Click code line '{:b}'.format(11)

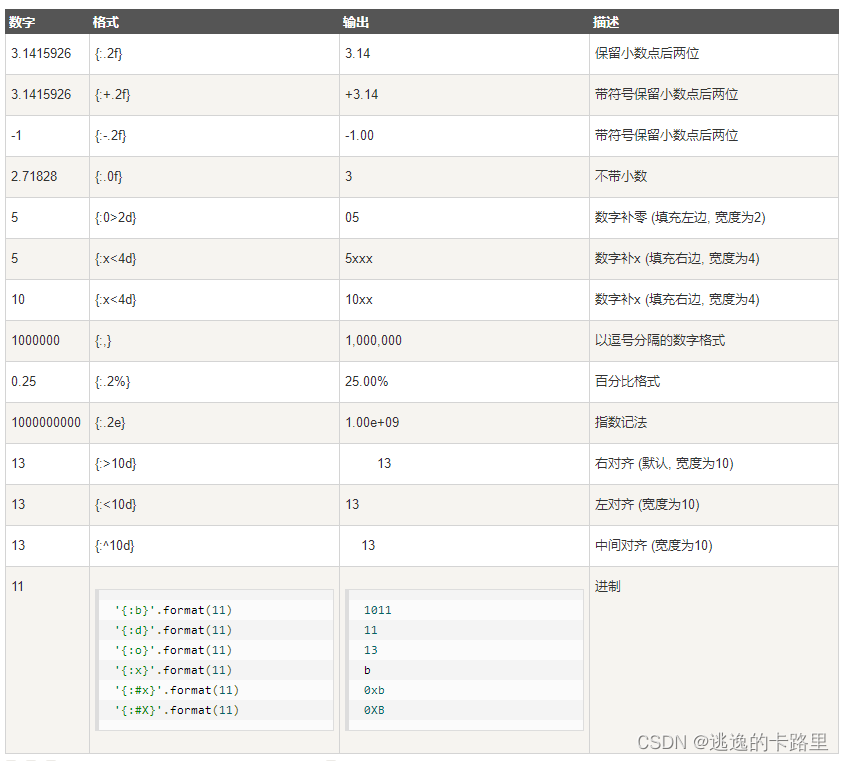173,610
